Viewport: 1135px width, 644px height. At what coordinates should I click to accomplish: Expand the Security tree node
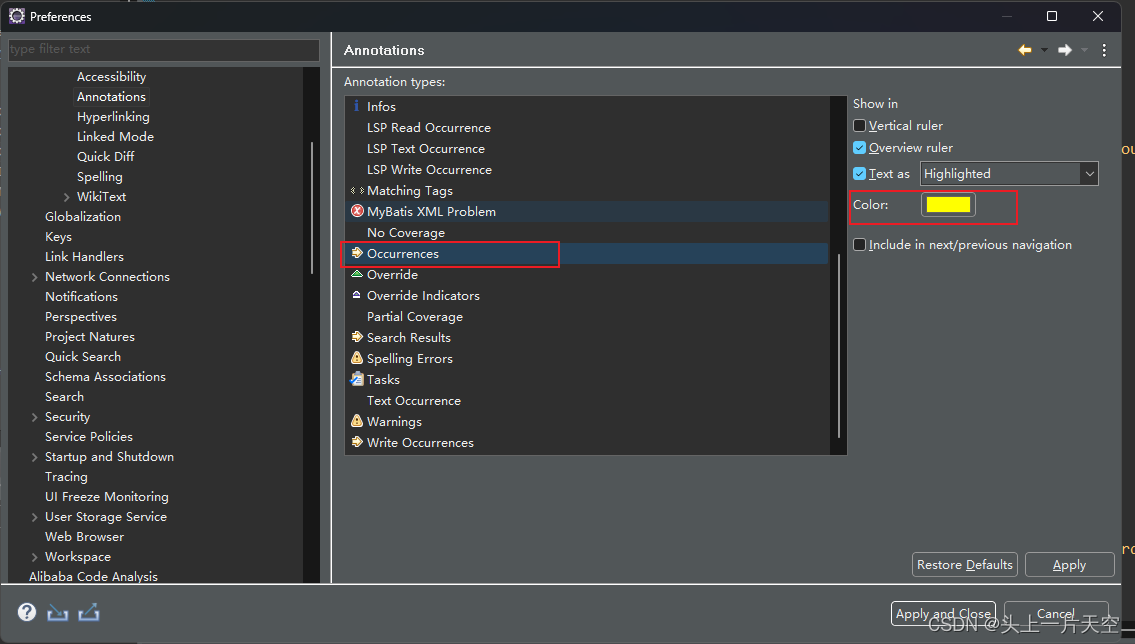35,417
